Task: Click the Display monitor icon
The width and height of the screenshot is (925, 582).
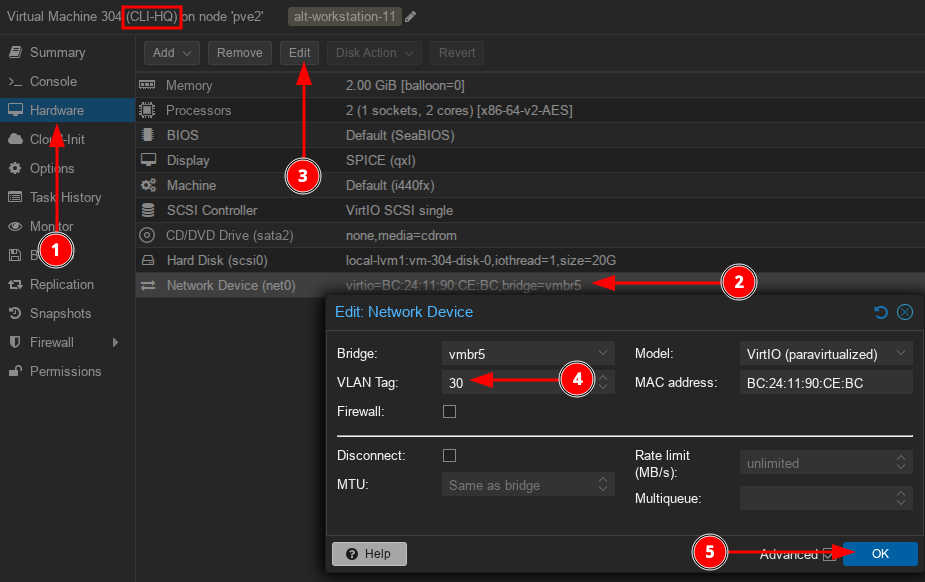Action: pos(148,160)
